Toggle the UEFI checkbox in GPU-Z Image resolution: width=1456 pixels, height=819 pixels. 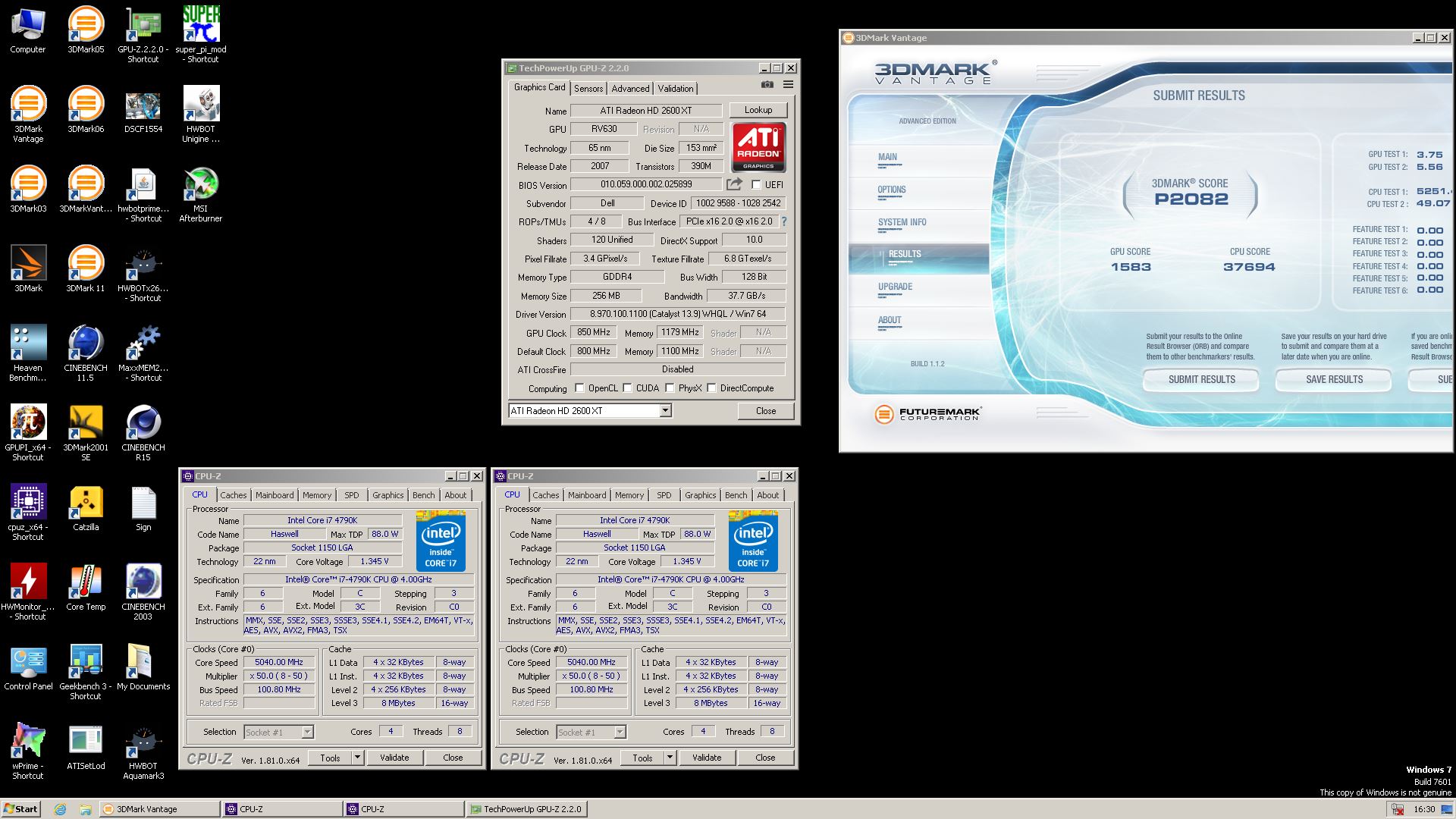click(x=756, y=185)
